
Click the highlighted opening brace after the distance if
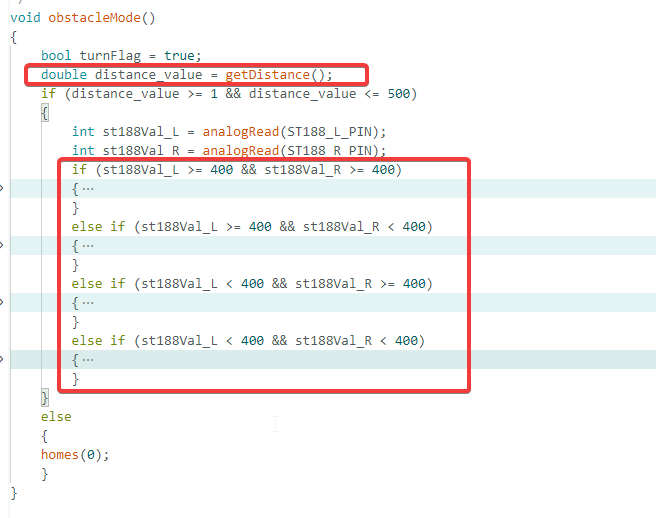coord(45,113)
